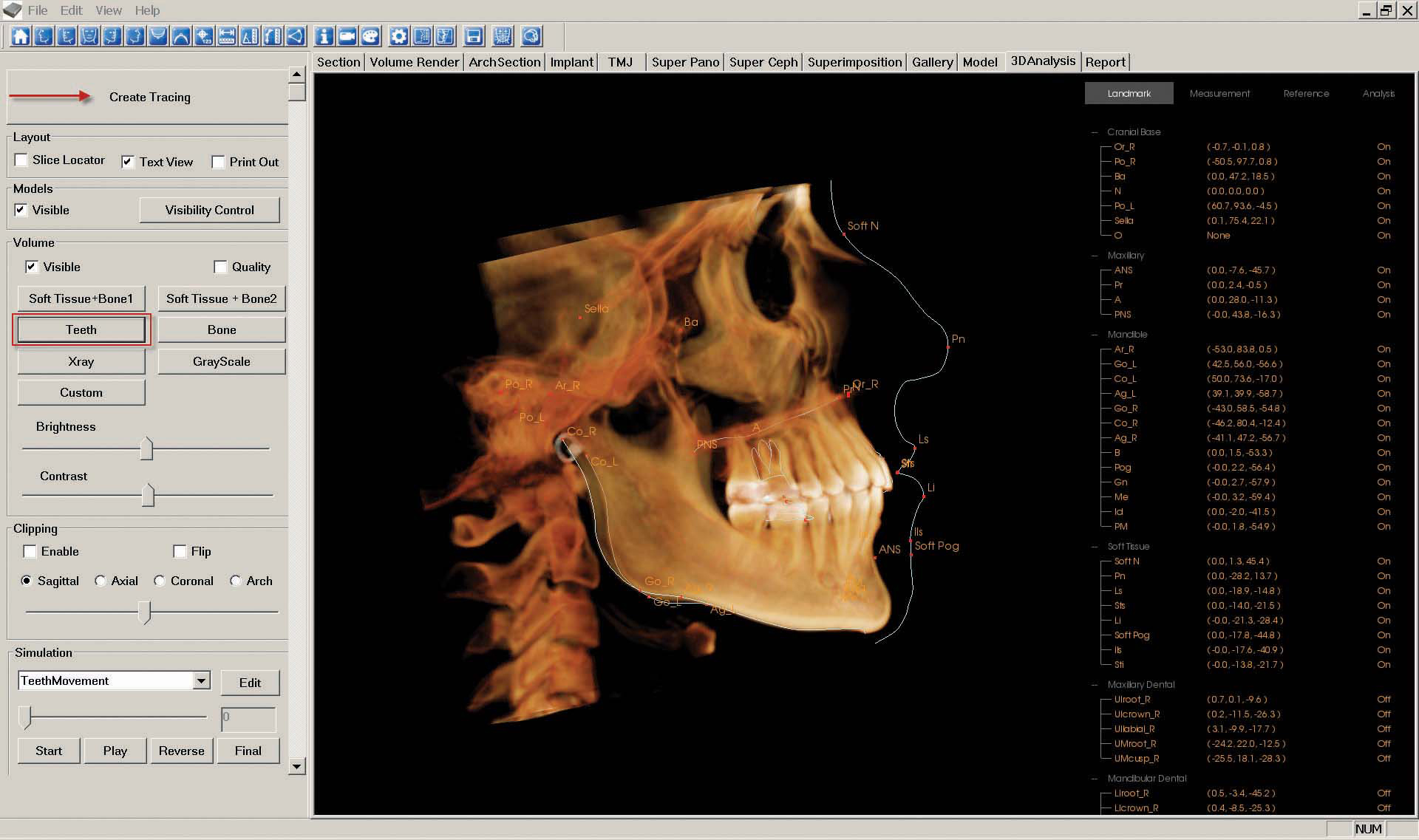Select the front face view icon

coord(89,35)
